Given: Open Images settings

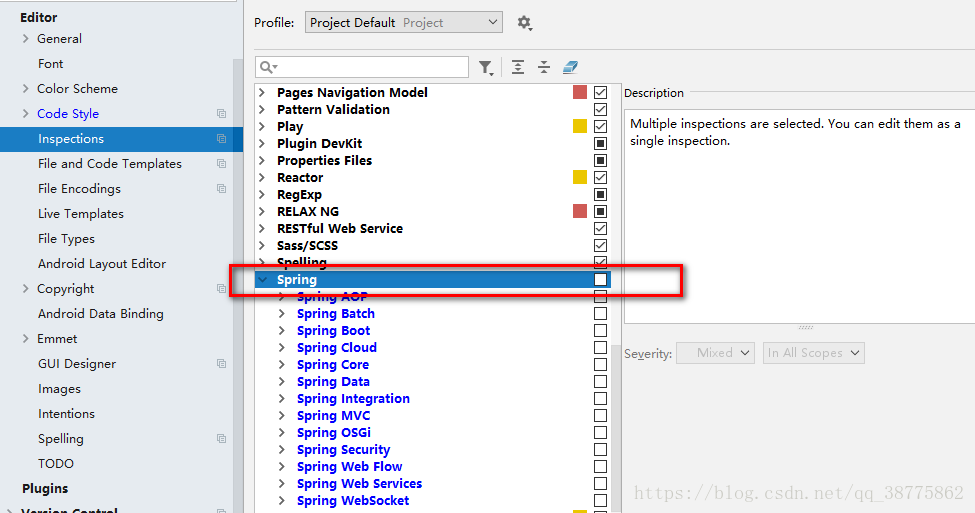Looking at the screenshot, I should click(x=59, y=389).
